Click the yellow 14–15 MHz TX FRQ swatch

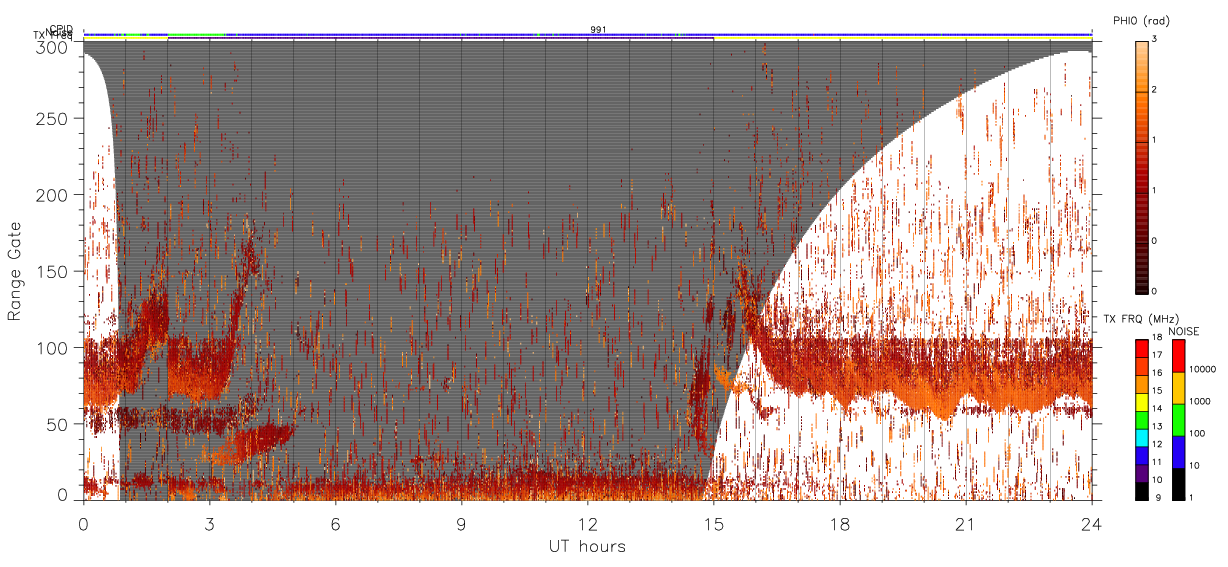point(1142,401)
